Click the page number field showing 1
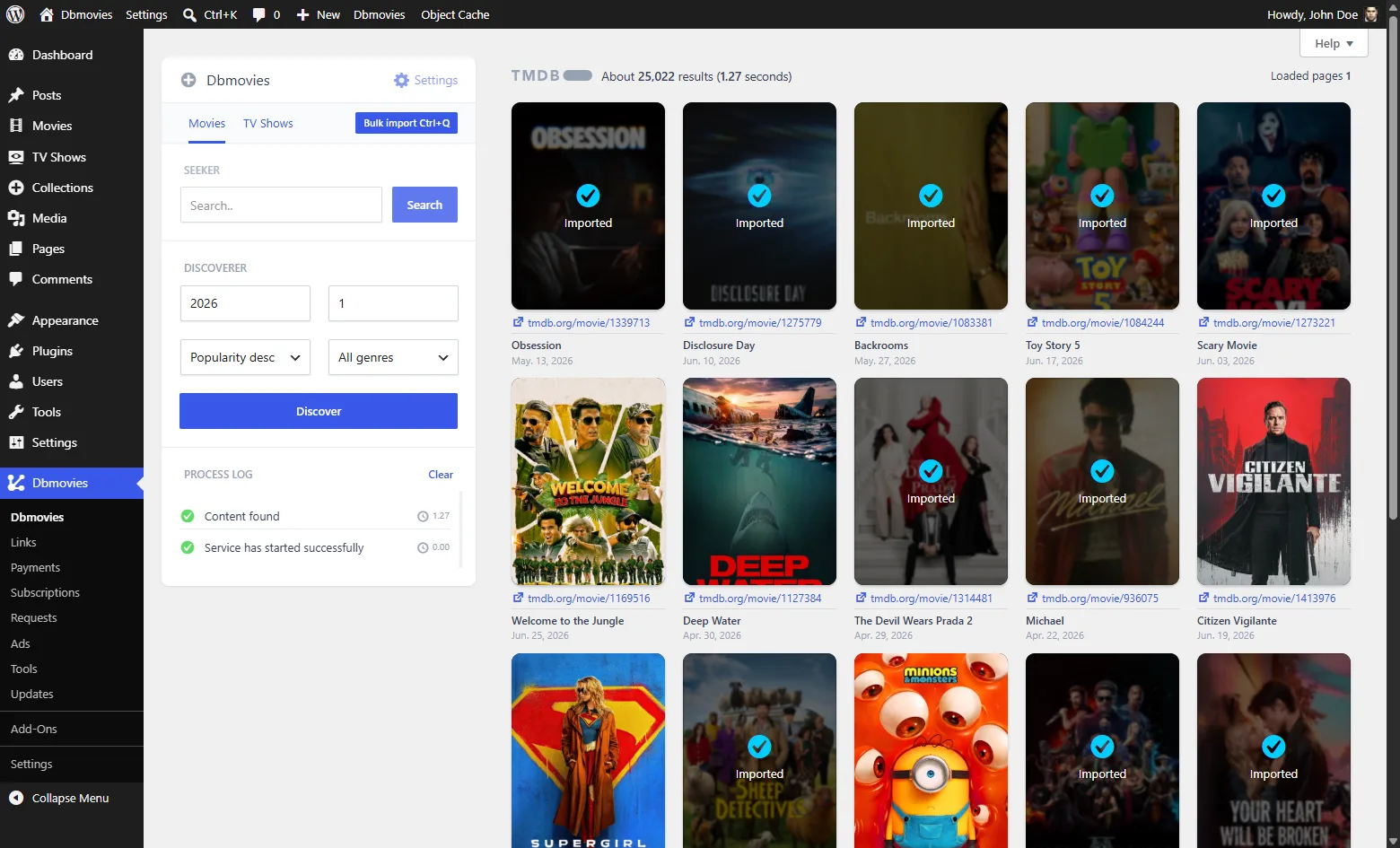Image resolution: width=1400 pixels, height=848 pixels. (393, 303)
